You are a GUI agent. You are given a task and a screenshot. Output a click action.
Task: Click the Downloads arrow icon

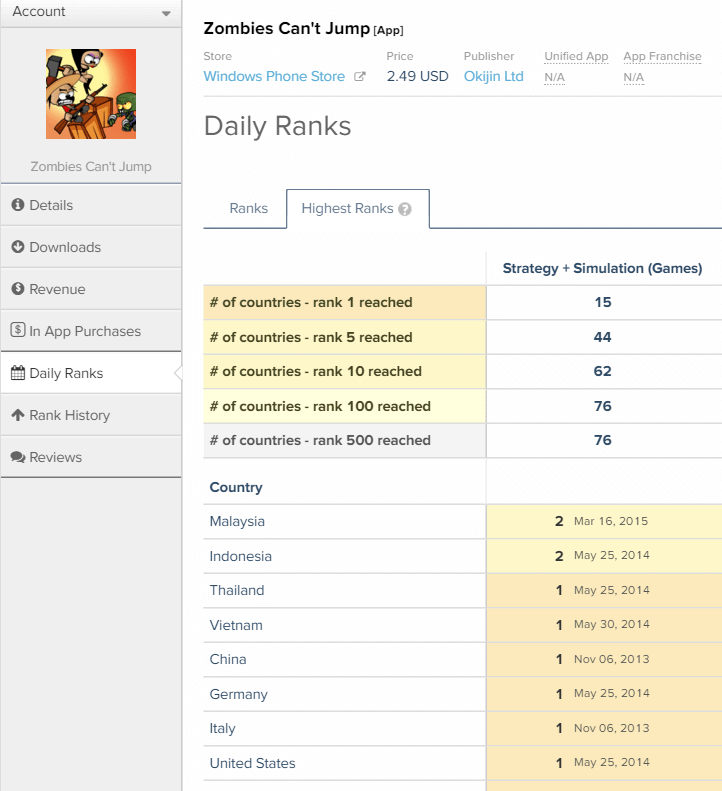tap(18, 247)
